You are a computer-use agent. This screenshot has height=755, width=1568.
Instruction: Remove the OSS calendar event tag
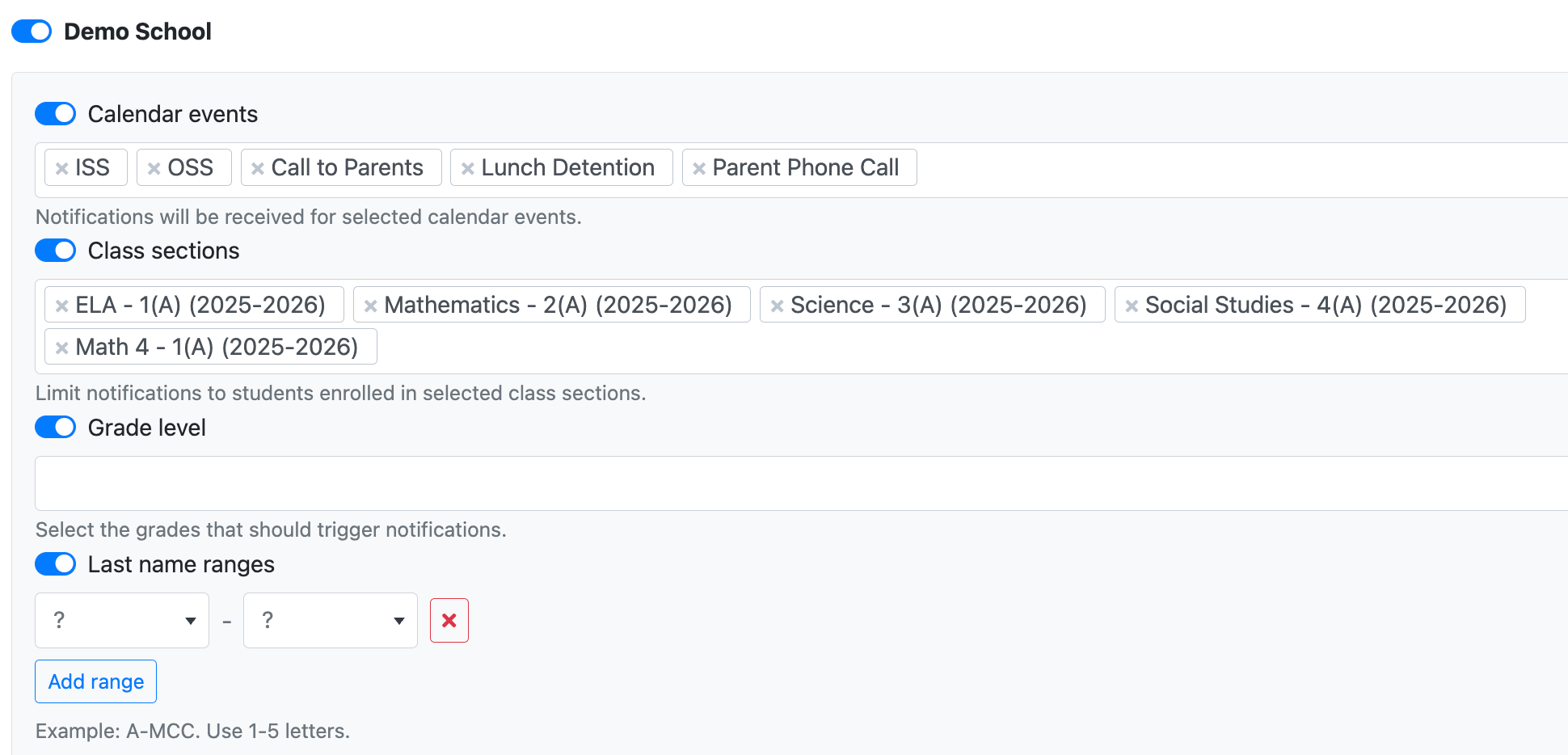(154, 168)
